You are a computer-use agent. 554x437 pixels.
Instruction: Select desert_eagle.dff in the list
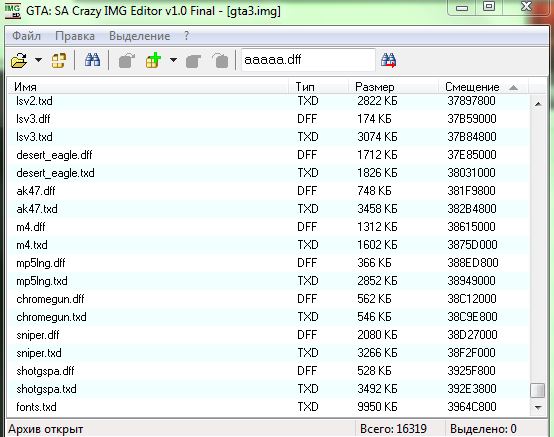pyautogui.click(x=268, y=155)
